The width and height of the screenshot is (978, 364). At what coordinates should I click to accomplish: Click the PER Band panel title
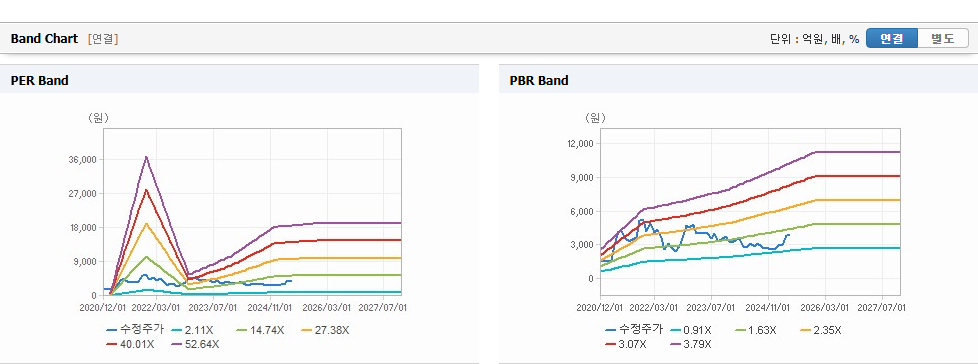pos(39,80)
